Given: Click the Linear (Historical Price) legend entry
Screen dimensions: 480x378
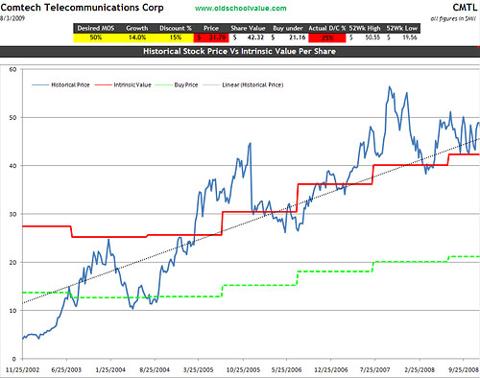Looking at the screenshot, I should [243, 85].
